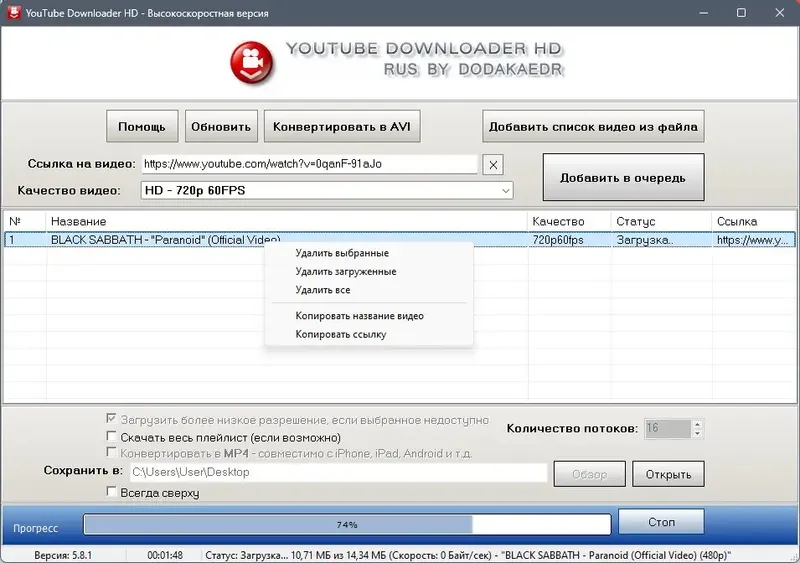The width and height of the screenshot is (800, 563).
Task: Stop the download with Стоп button
Action: tap(661, 522)
